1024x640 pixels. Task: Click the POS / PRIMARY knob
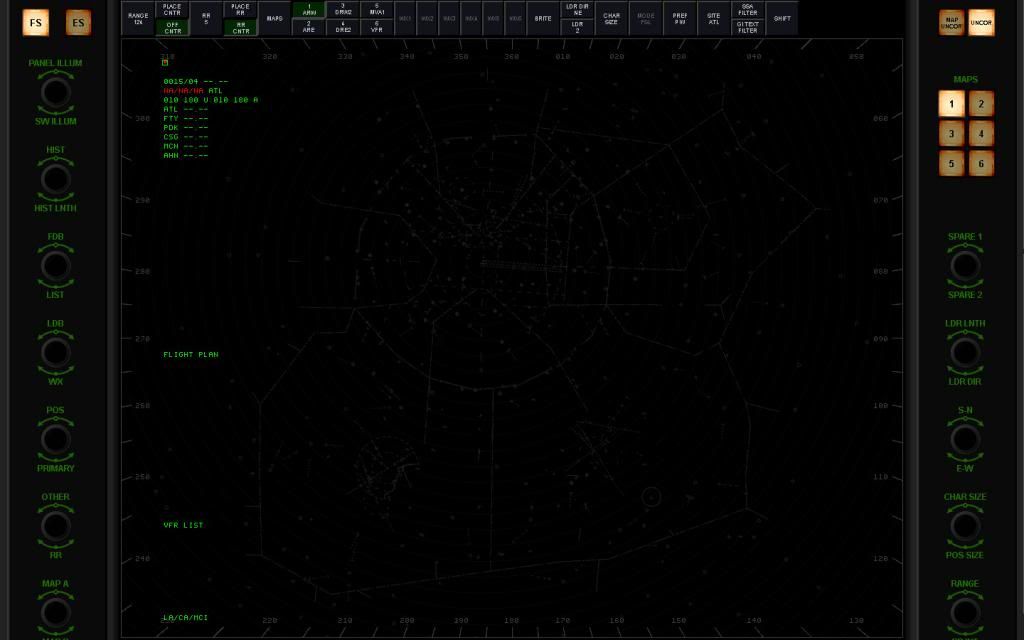pos(55,439)
